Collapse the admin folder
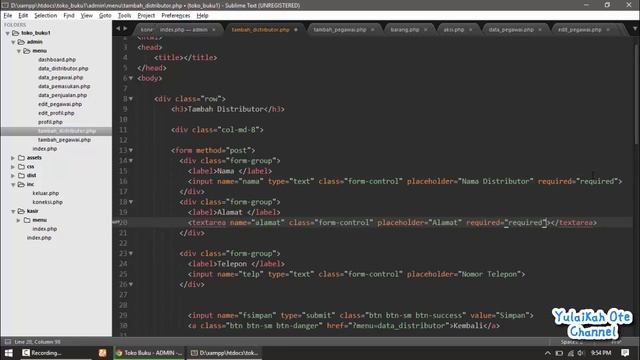The height and width of the screenshot is (360, 640). (13, 42)
